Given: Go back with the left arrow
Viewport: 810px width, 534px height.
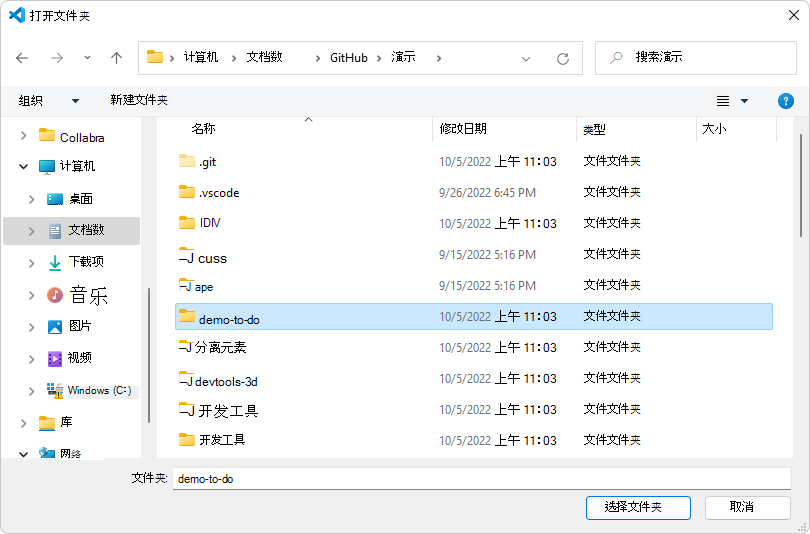Looking at the screenshot, I should click(22, 58).
